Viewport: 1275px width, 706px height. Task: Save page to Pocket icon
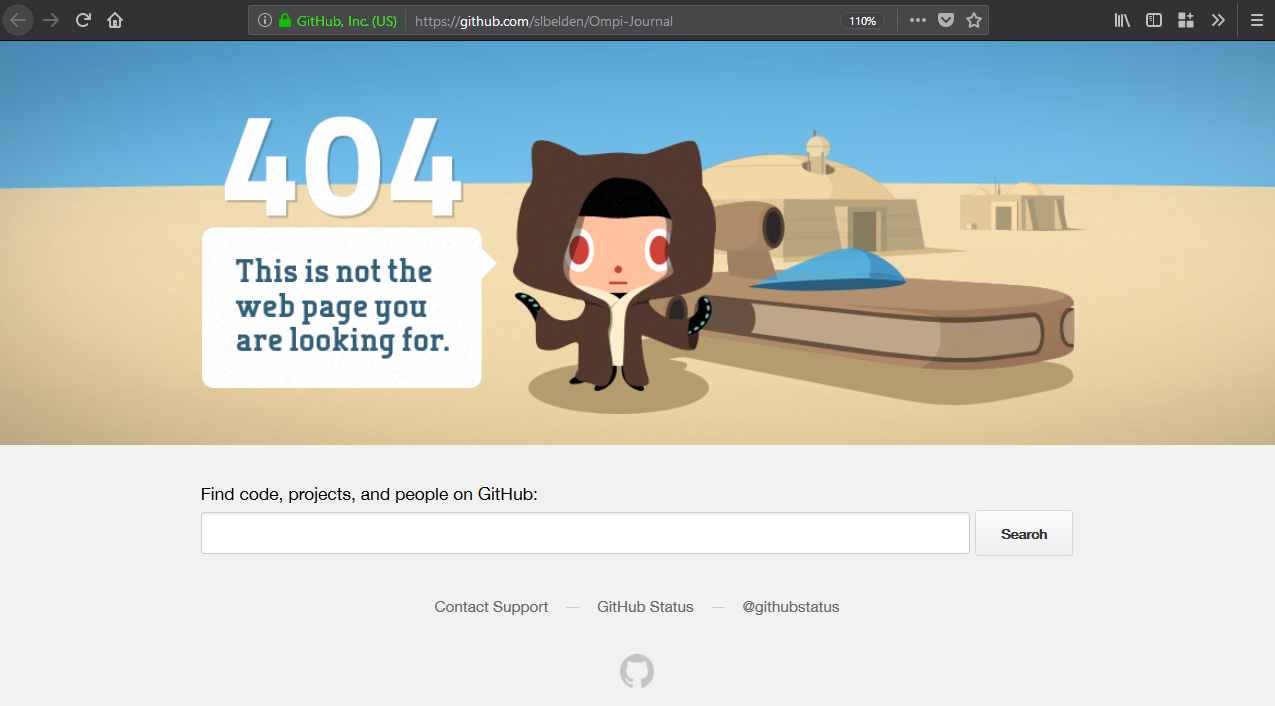(x=946, y=20)
